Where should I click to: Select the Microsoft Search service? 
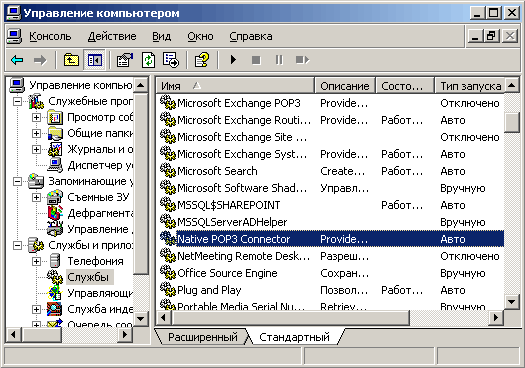pos(217,171)
